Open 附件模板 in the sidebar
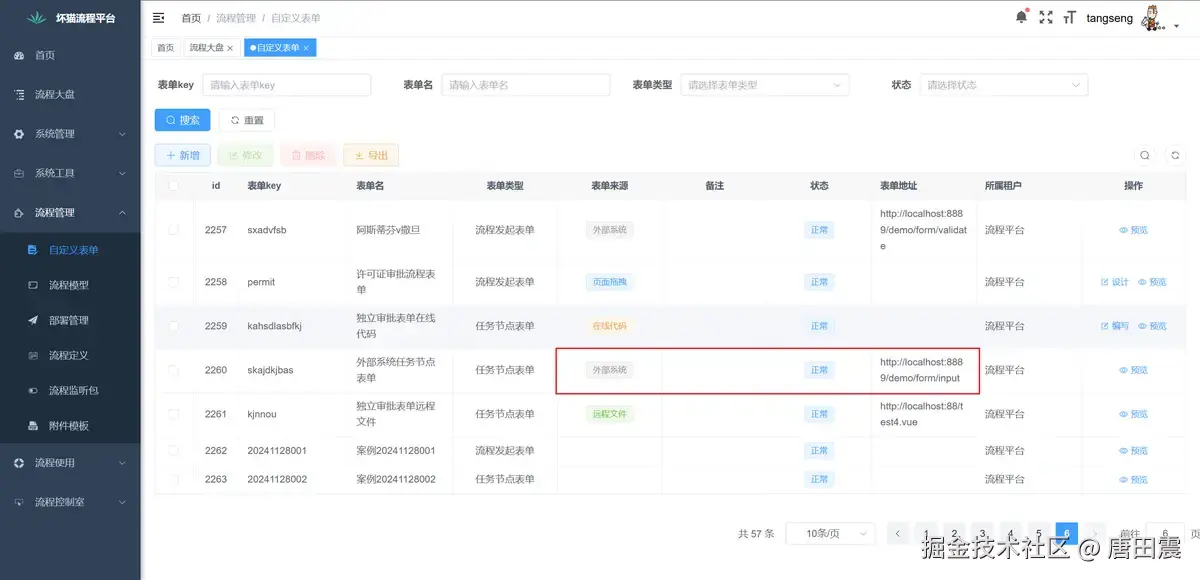 [70, 425]
